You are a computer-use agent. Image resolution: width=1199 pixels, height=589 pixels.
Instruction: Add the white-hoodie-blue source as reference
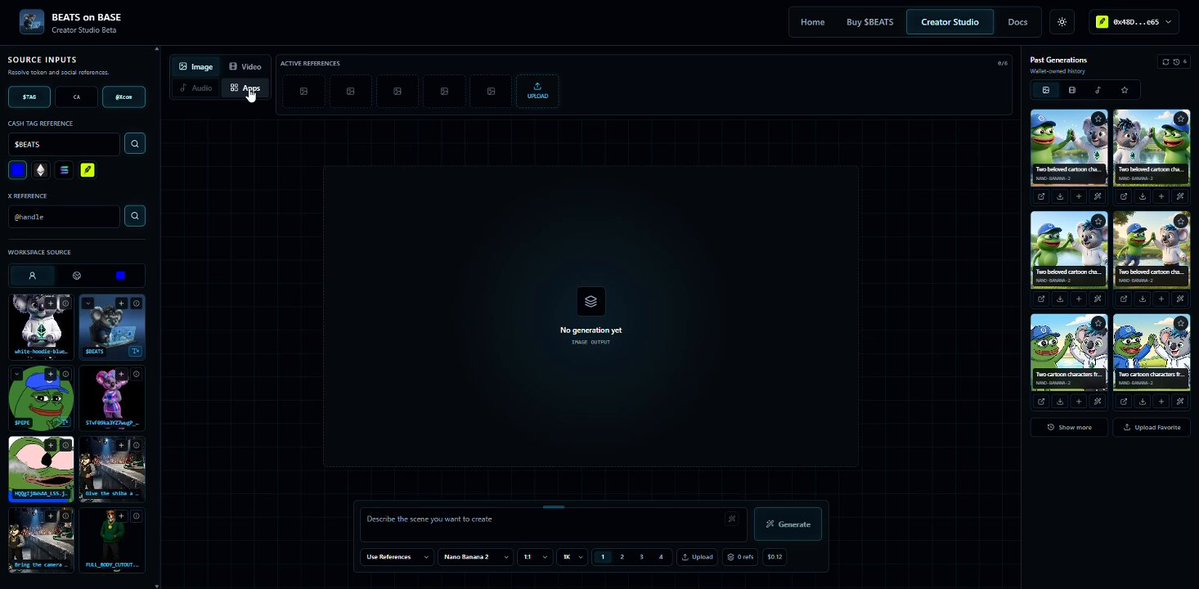50,304
